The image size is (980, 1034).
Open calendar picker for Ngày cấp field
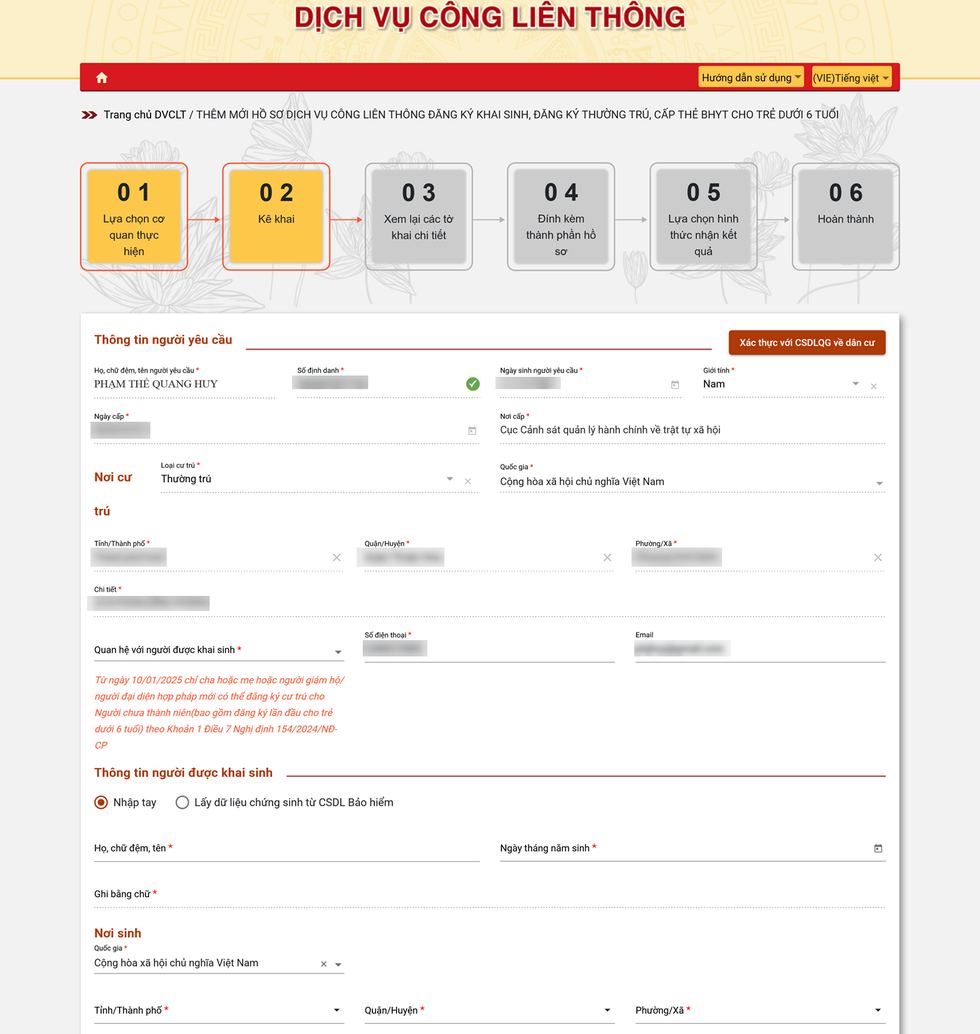pos(472,431)
